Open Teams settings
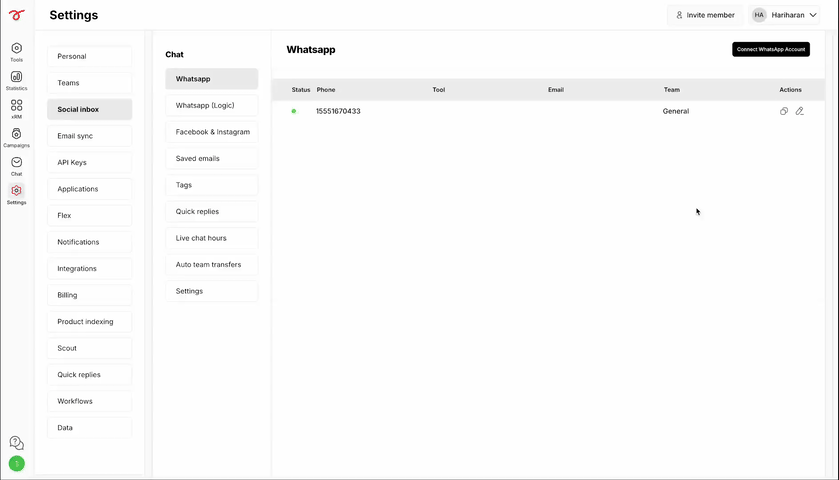Image resolution: width=839 pixels, height=480 pixels. [x=89, y=83]
